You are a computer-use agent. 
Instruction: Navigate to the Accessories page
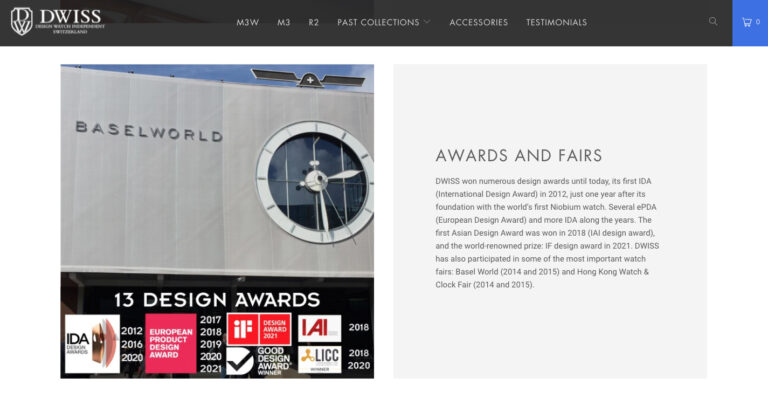tap(479, 23)
